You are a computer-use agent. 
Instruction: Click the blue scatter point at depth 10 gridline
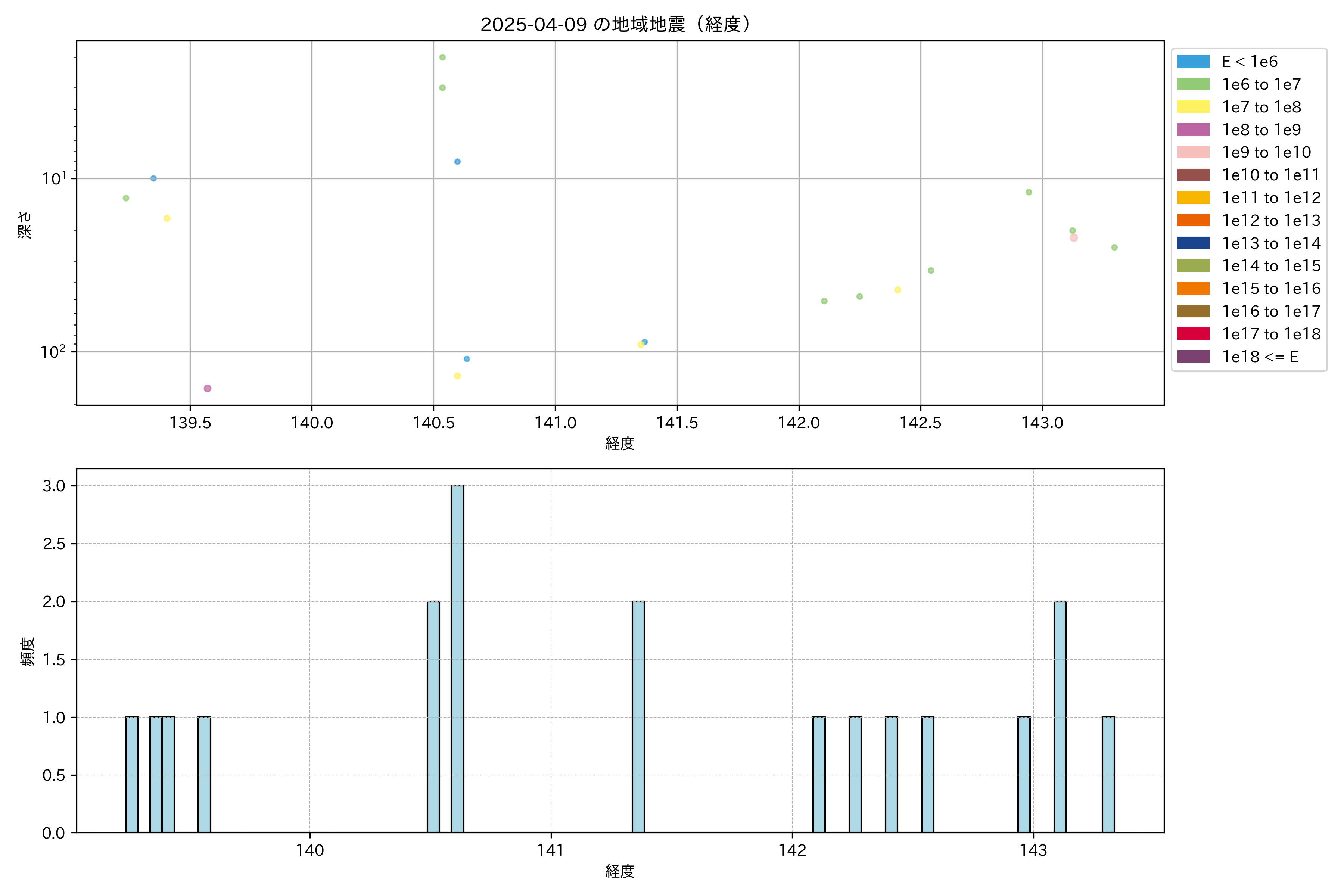(153, 178)
